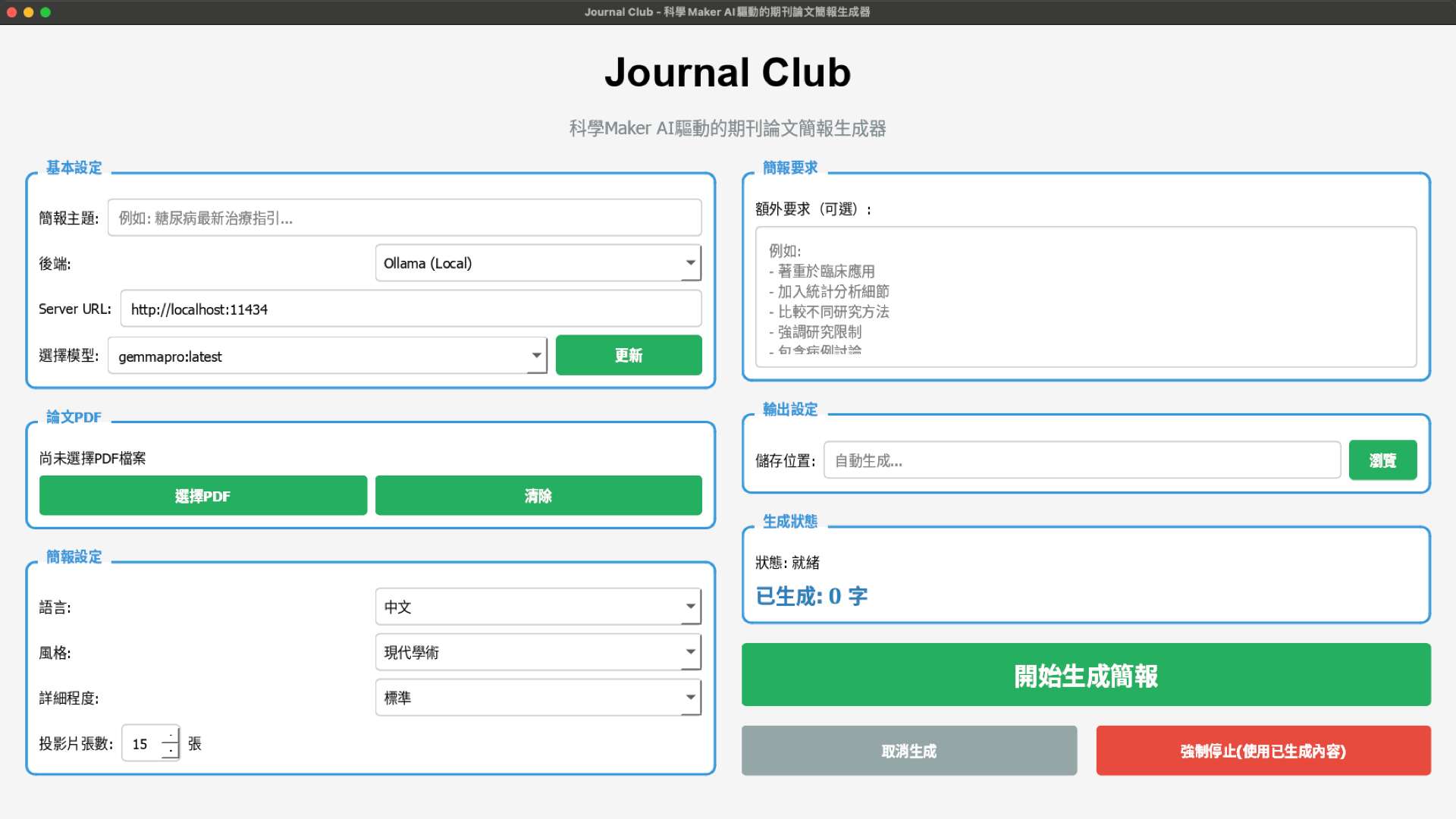Image resolution: width=1456 pixels, height=819 pixels.
Task: Click the 開始生成簡報 button
Action: [x=1085, y=674]
